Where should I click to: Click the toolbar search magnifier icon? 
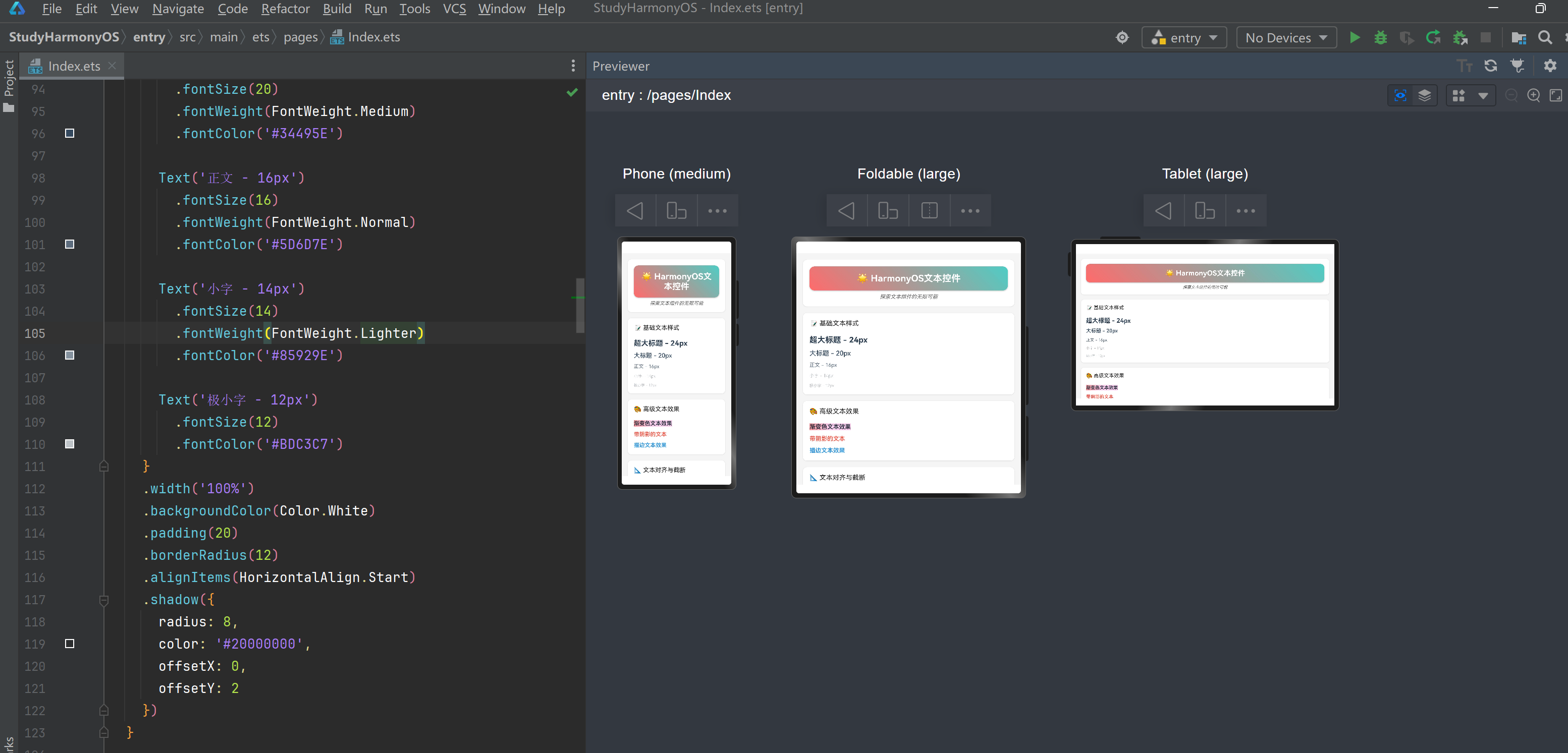1545,38
